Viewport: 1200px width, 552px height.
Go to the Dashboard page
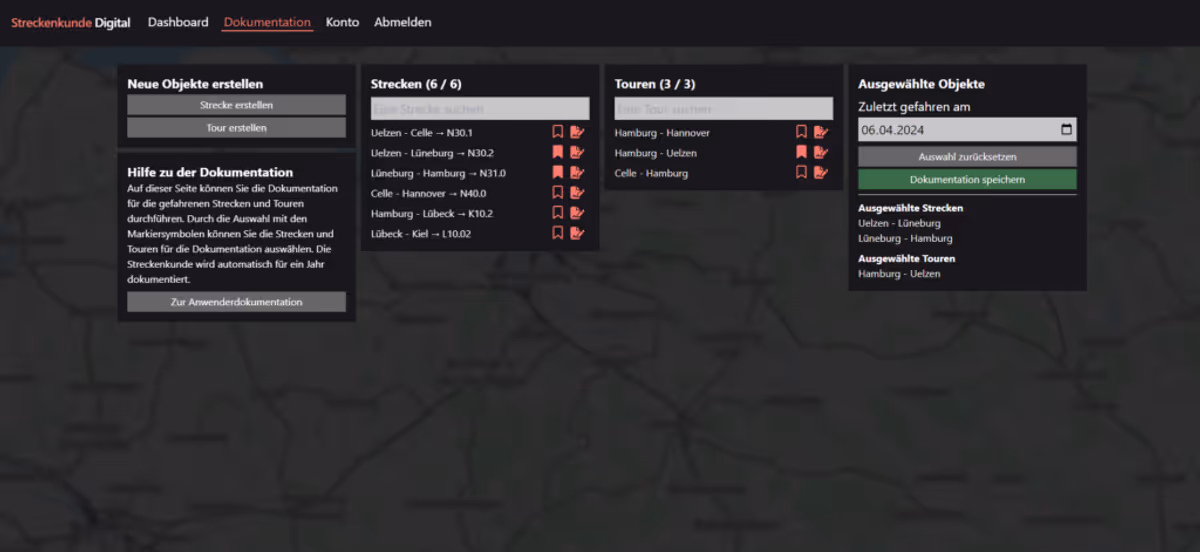coord(178,22)
